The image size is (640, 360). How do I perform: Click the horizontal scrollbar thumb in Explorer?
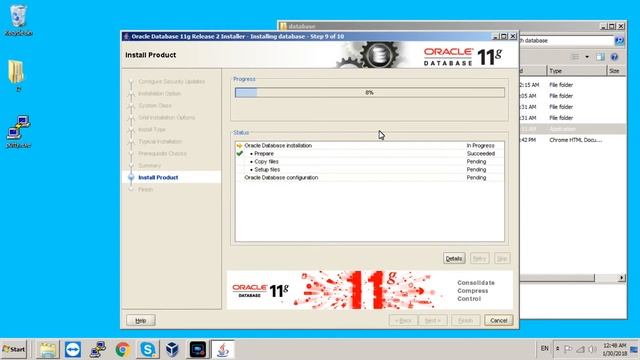[x=557, y=278]
